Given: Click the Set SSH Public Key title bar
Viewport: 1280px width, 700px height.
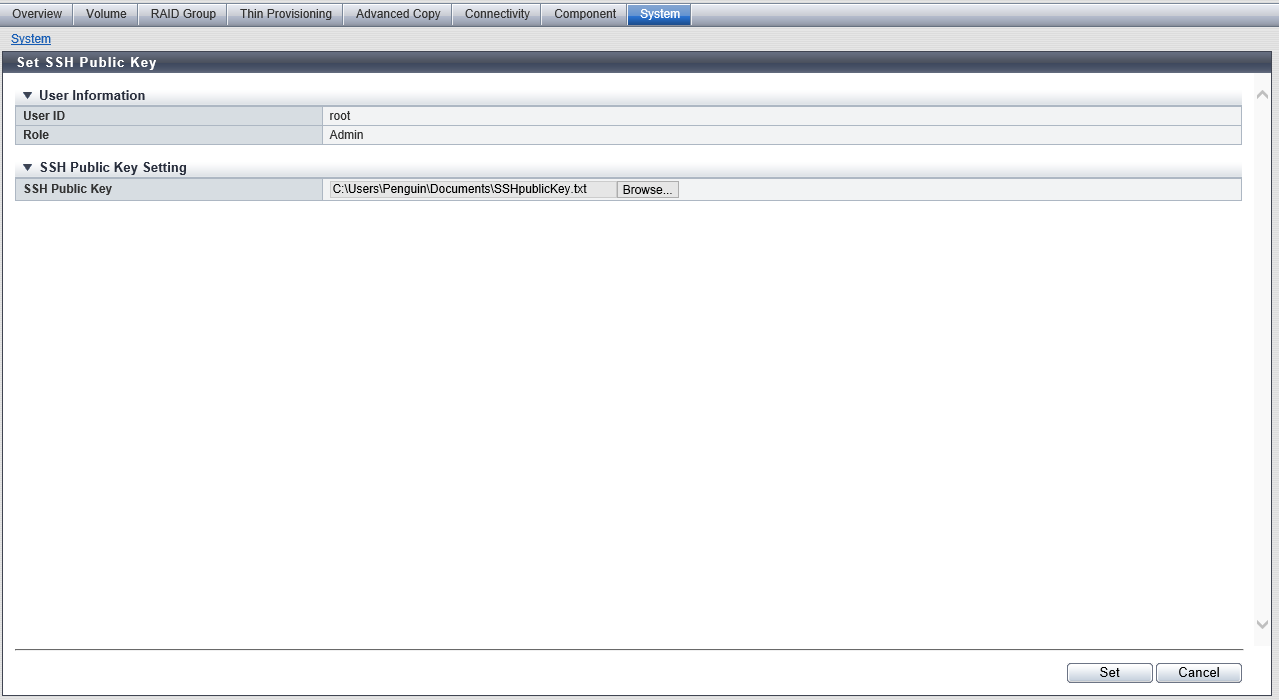Looking at the screenshot, I should coord(640,62).
